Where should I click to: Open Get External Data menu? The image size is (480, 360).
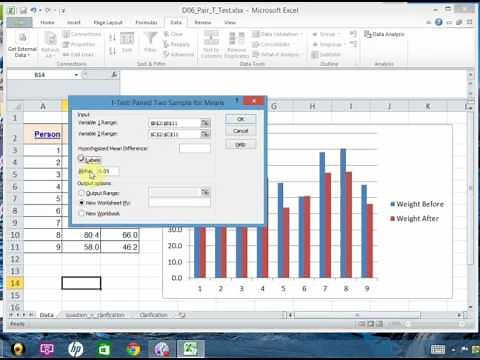click(x=22, y=45)
